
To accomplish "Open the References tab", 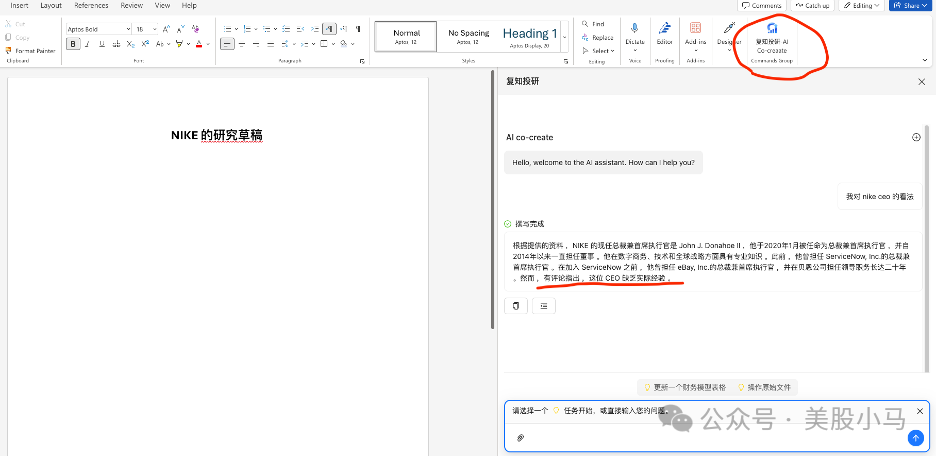I will pyautogui.click(x=91, y=5).
